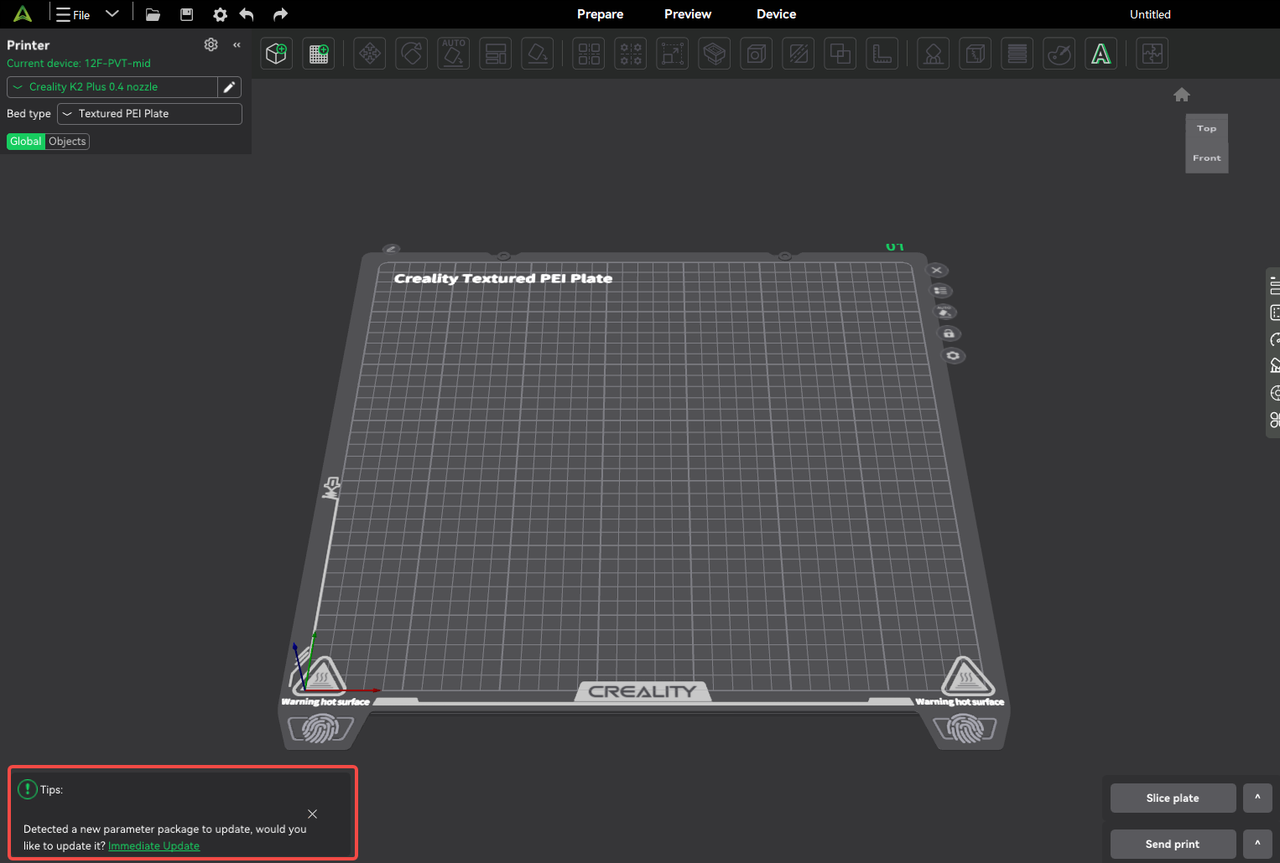Image resolution: width=1280 pixels, height=863 pixels.
Task: Click the Text shape letter A tool
Action: tap(1101, 54)
